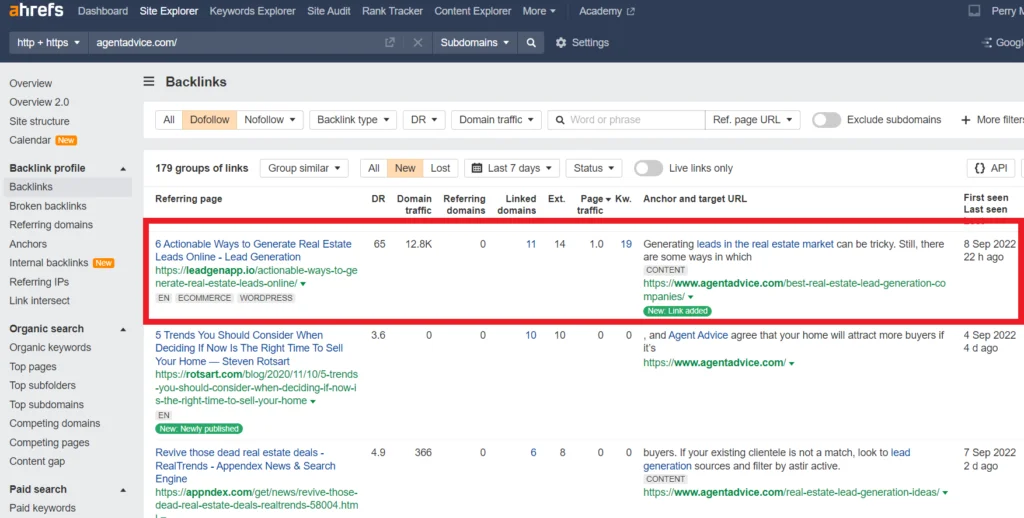Collapse the Paid search sidebar section
The width and height of the screenshot is (1024, 518).
point(123,490)
